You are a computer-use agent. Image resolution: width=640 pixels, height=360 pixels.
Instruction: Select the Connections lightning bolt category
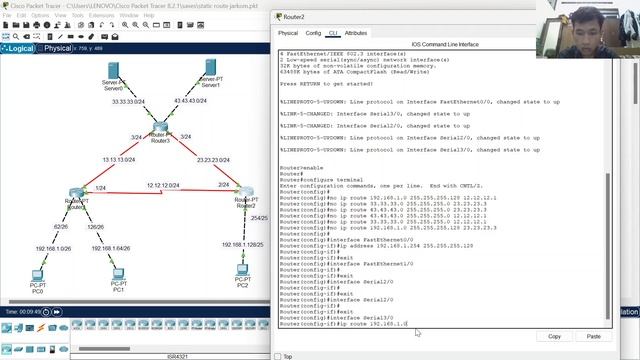pyautogui.click(x=41, y=328)
